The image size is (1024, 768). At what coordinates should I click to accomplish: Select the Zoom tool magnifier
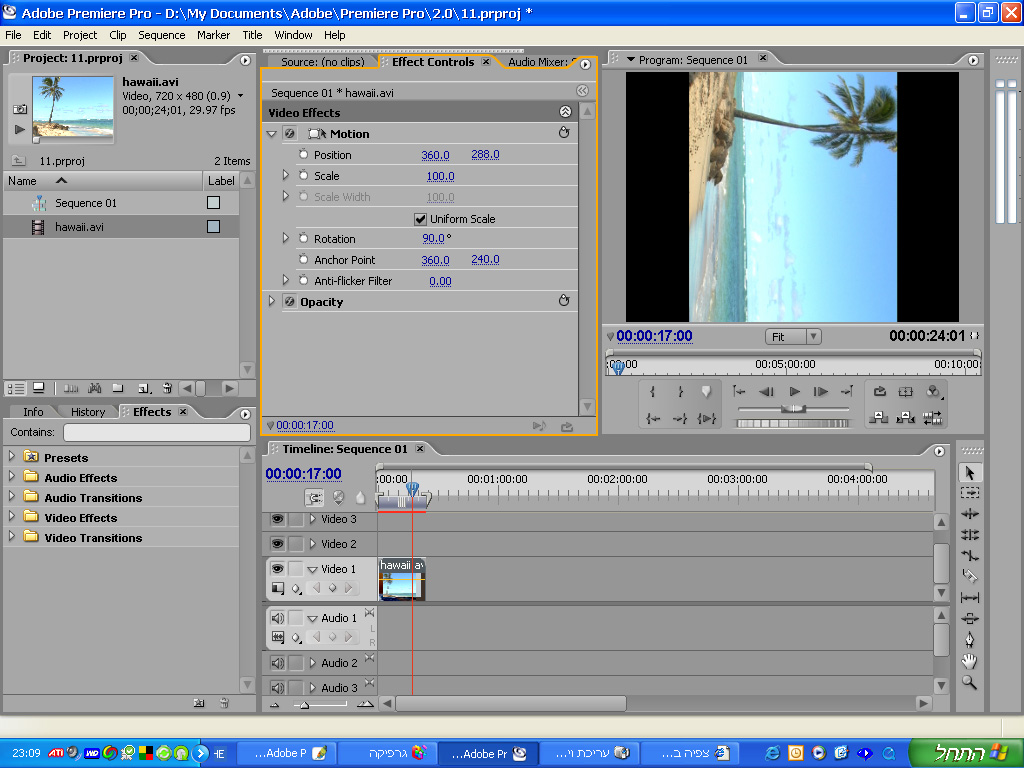click(969, 682)
